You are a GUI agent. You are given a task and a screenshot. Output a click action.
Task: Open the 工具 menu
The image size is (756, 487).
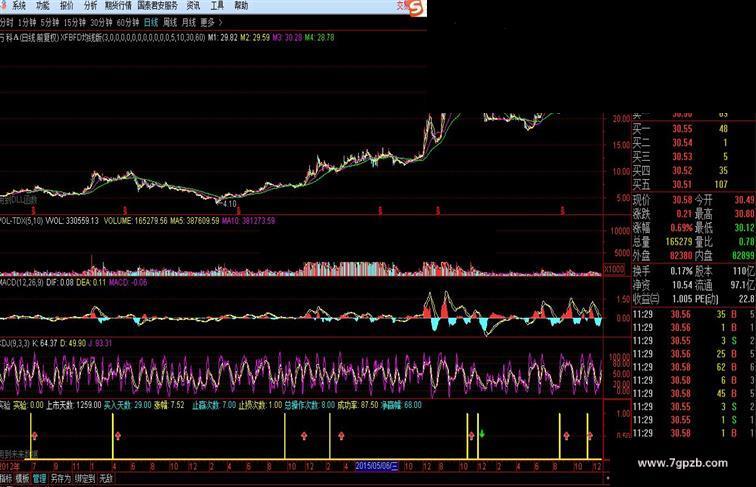point(217,6)
